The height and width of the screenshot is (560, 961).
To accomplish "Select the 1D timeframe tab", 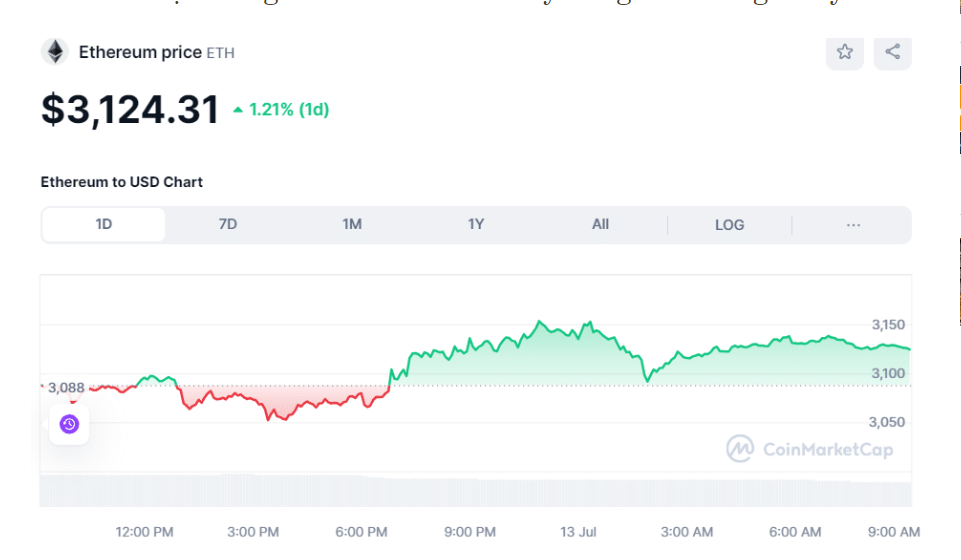I will pos(104,224).
